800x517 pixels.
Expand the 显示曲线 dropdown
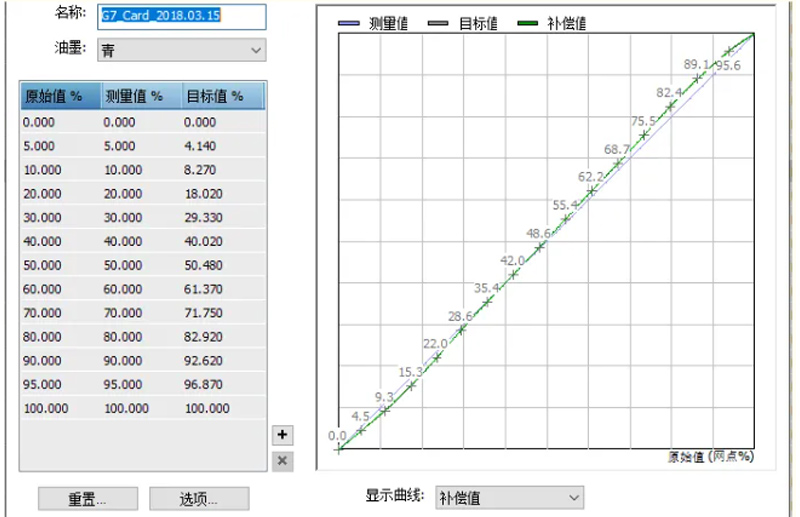coord(509,497)
